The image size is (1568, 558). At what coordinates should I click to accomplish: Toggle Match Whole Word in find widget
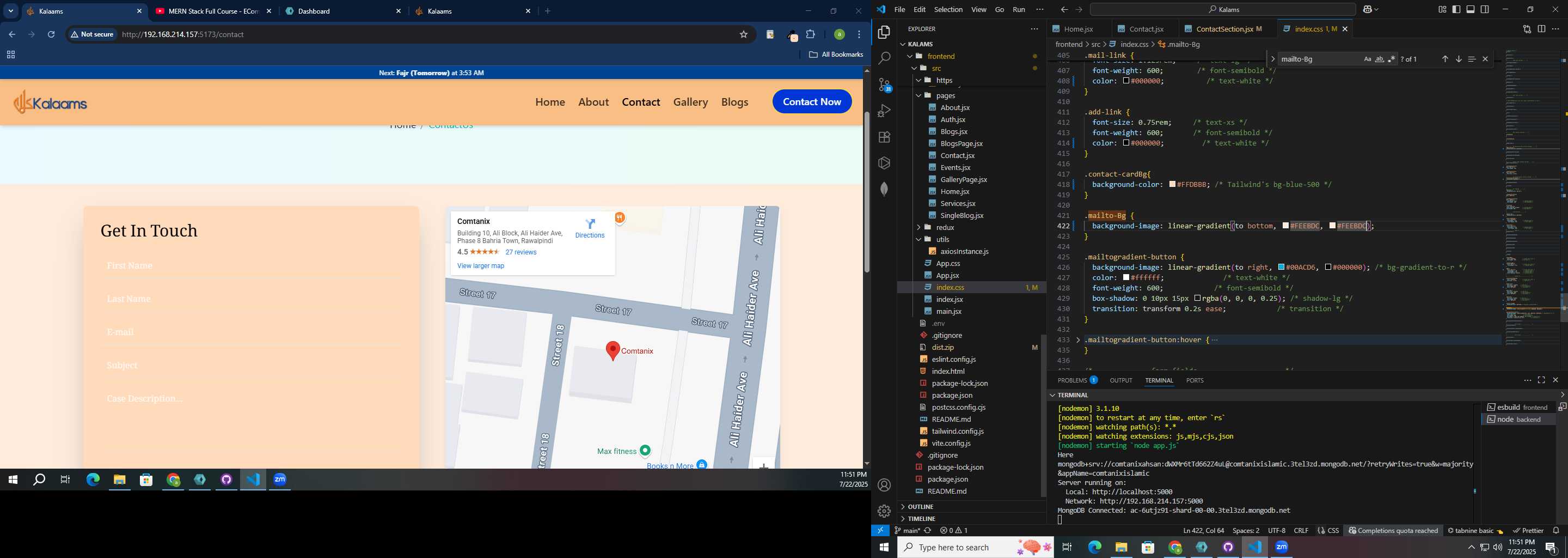pyautogui.click(x=1379, y=59)
